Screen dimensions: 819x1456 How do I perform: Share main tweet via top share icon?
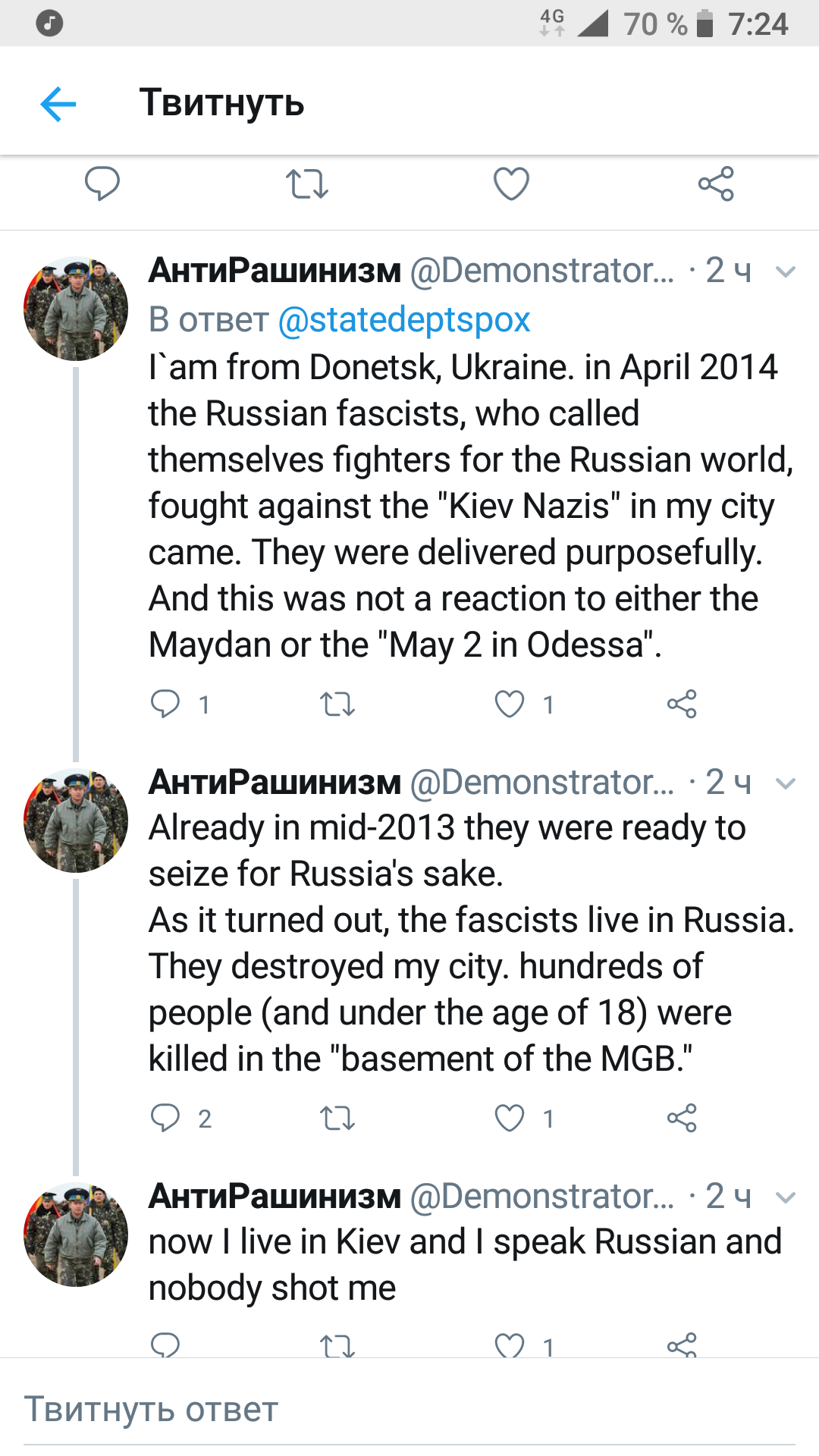716,184
